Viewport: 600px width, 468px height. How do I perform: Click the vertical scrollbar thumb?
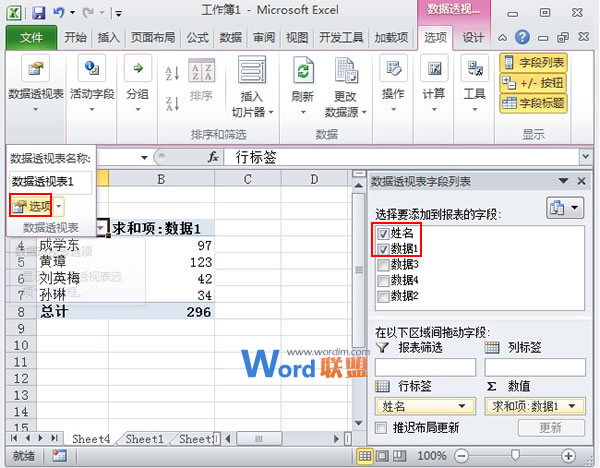pyautogui.click(x=359, y=269)
